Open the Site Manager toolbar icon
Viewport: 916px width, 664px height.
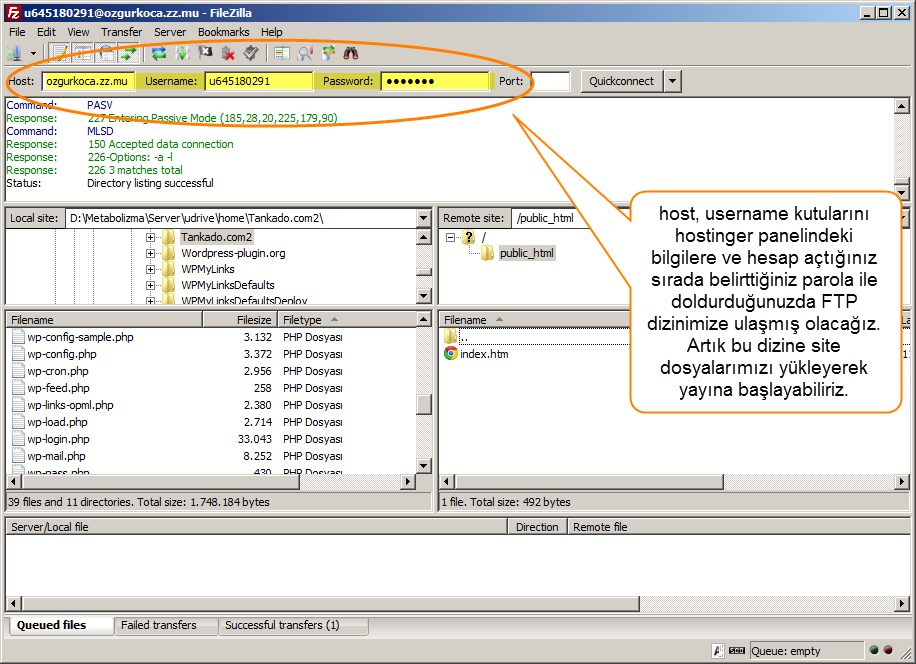(x=14, y=54)
